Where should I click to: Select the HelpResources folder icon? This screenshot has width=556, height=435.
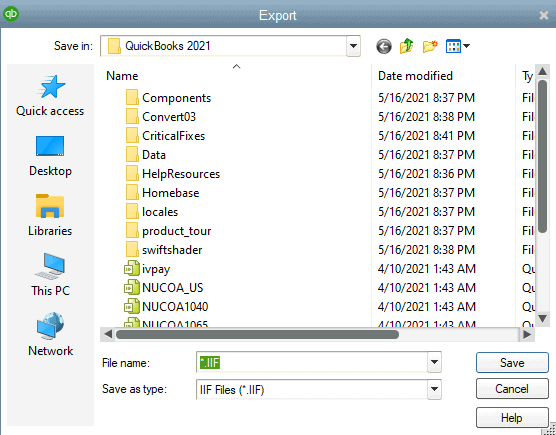point(132,174)
